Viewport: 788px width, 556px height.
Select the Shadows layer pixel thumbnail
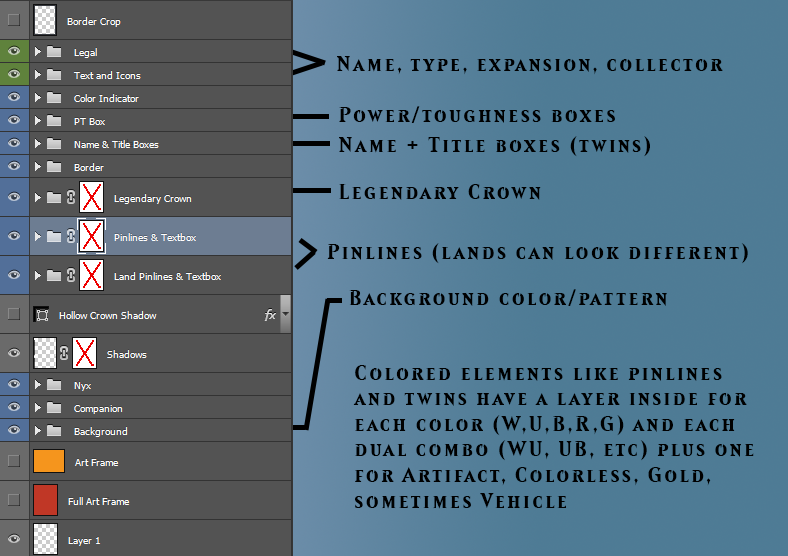coord(45,353)
